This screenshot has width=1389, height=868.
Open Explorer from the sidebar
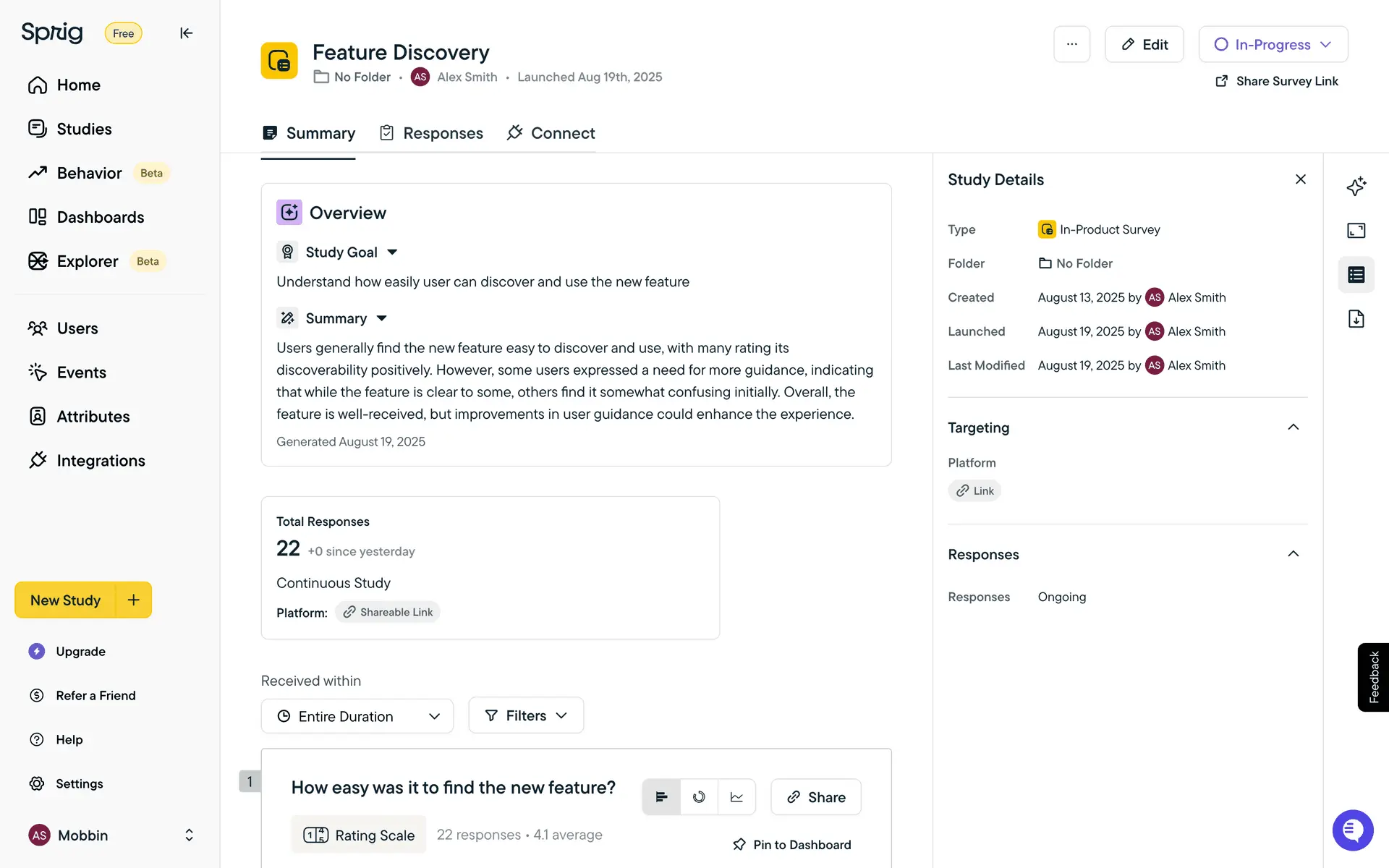pos(87,261)
